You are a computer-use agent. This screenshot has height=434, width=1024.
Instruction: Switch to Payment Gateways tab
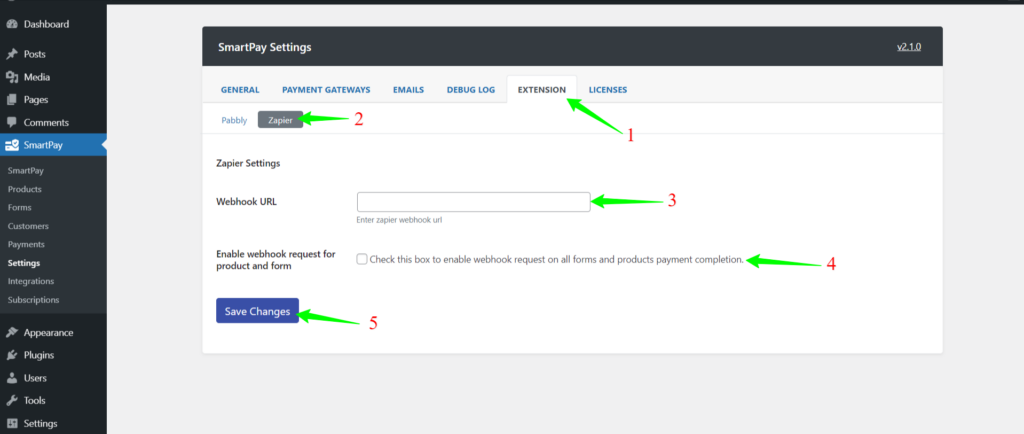pos(326,90)
